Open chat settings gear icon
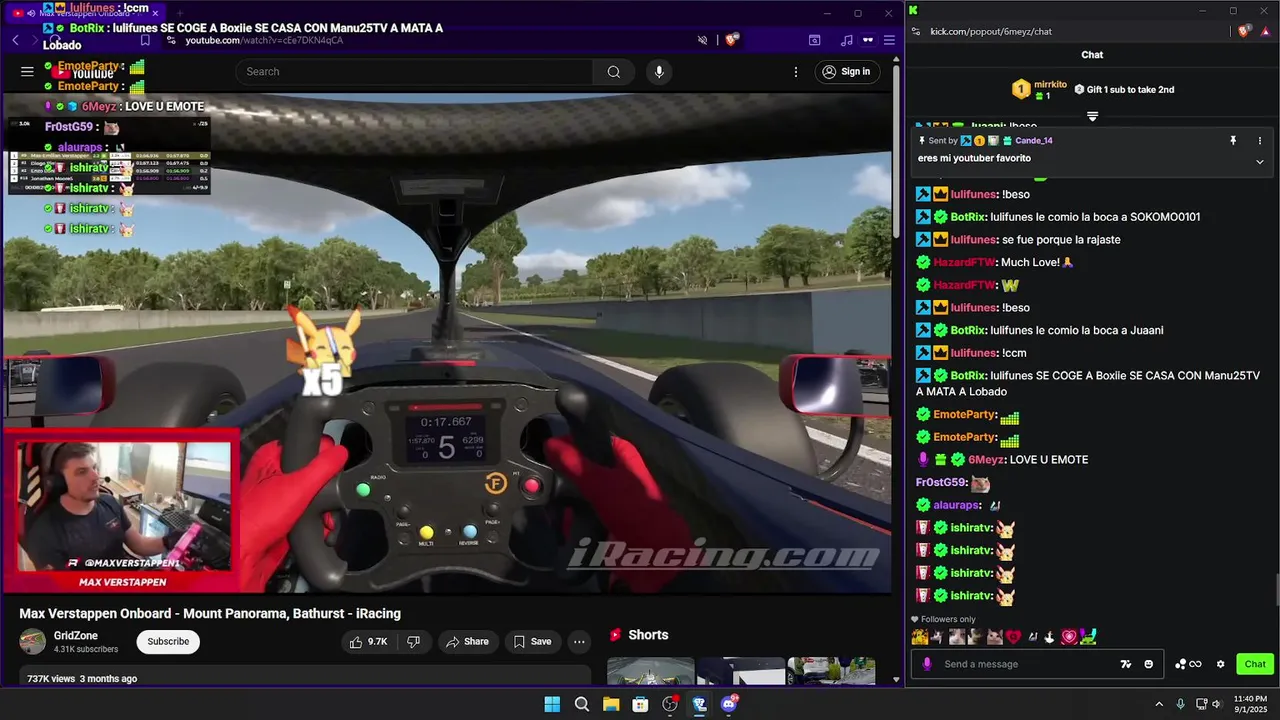1280x720 pixels. (1220, 664)
